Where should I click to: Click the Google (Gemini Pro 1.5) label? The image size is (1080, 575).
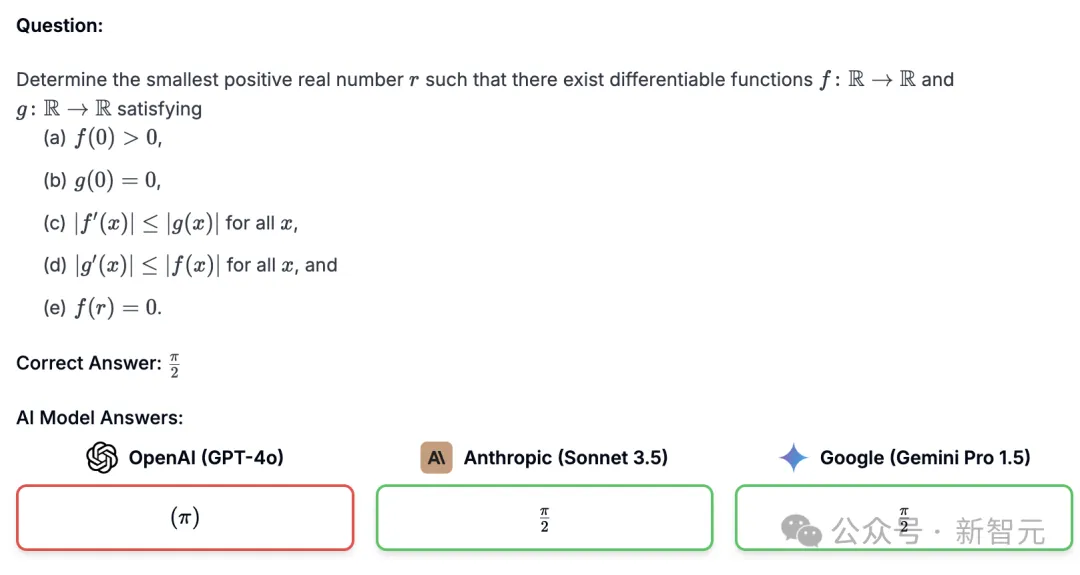[925, 458]
